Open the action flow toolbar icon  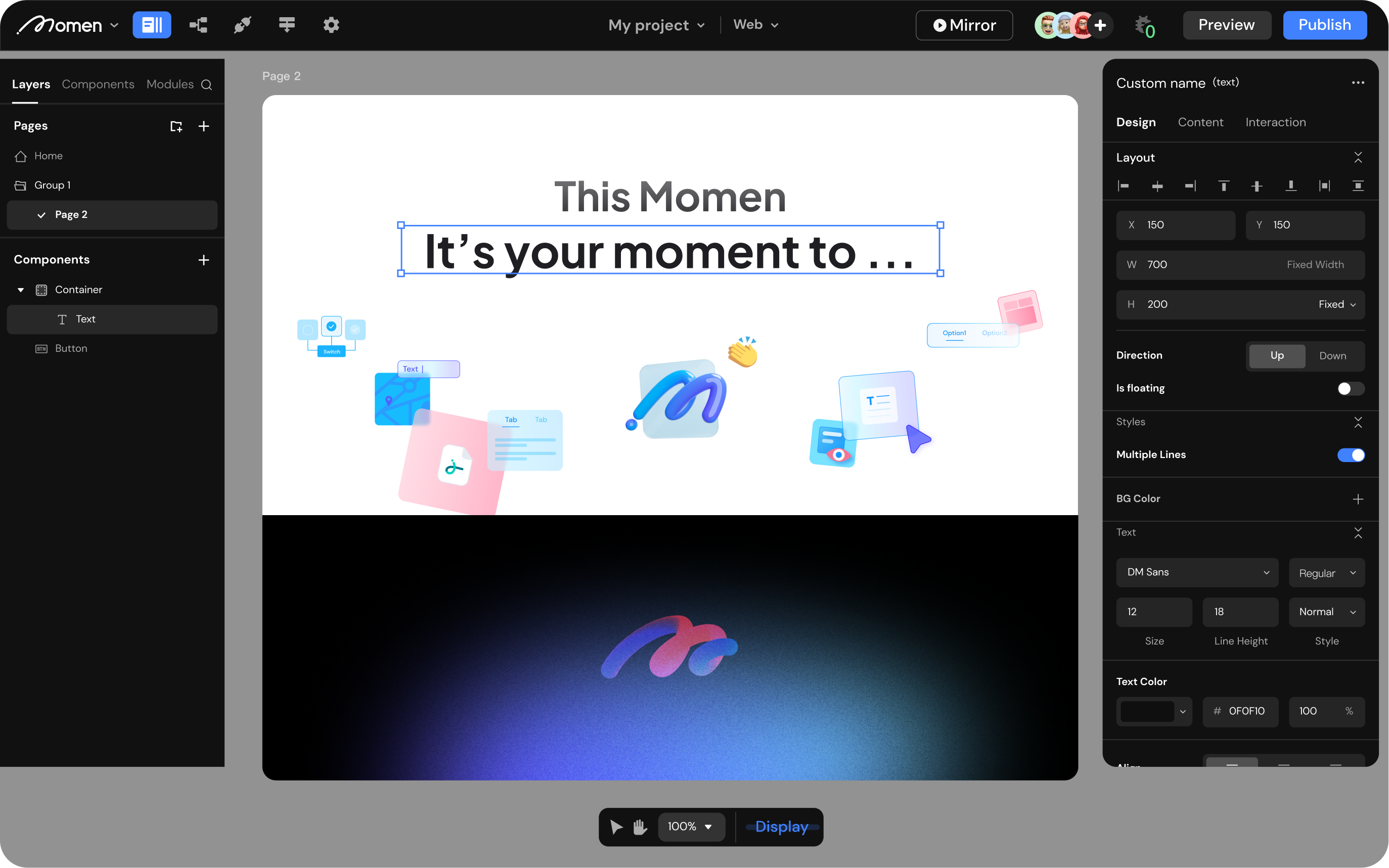coord(287,25)
